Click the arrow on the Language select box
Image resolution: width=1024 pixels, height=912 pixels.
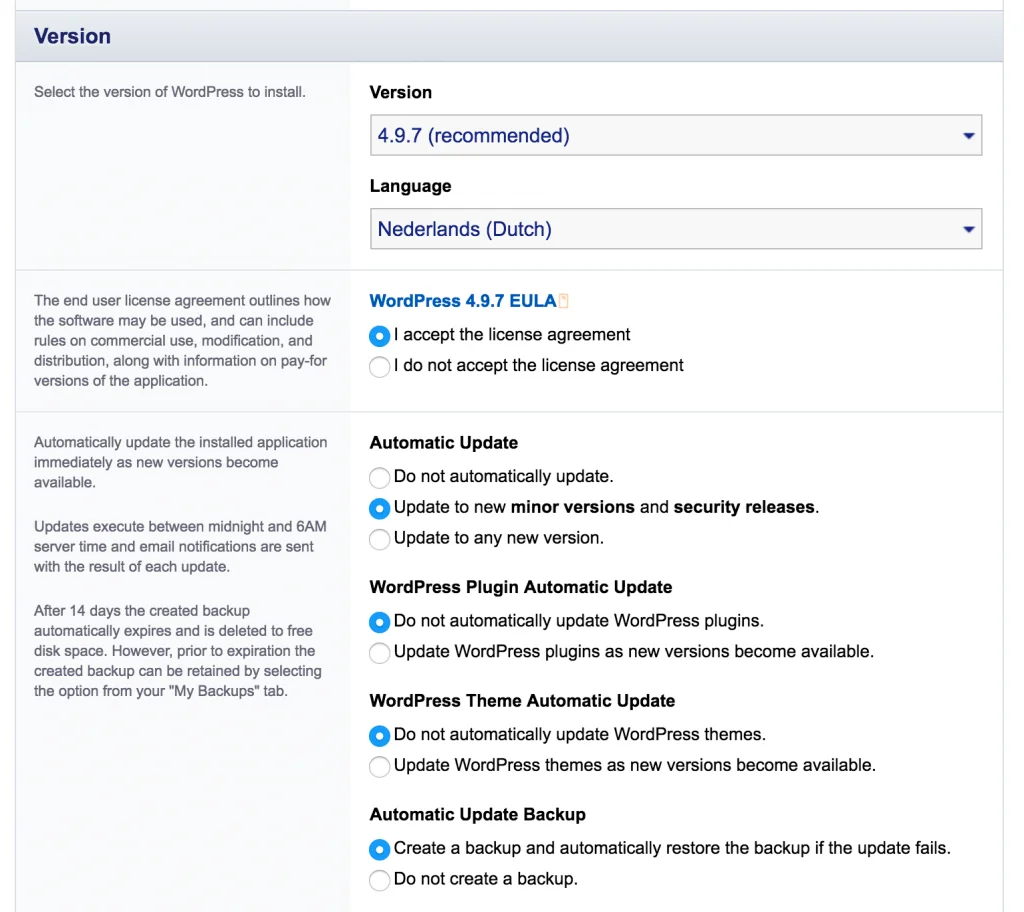click(x=967, y=229)
